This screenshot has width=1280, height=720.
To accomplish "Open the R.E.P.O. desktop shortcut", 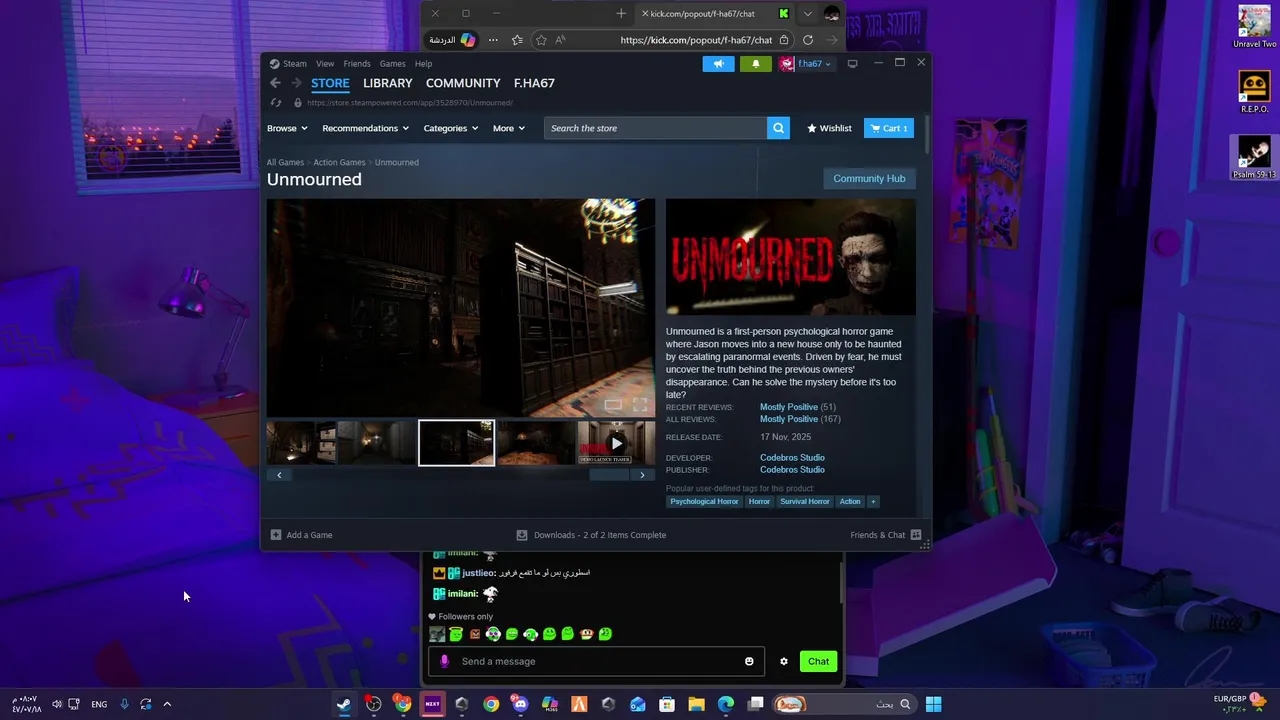I will tap(1254, 92).
